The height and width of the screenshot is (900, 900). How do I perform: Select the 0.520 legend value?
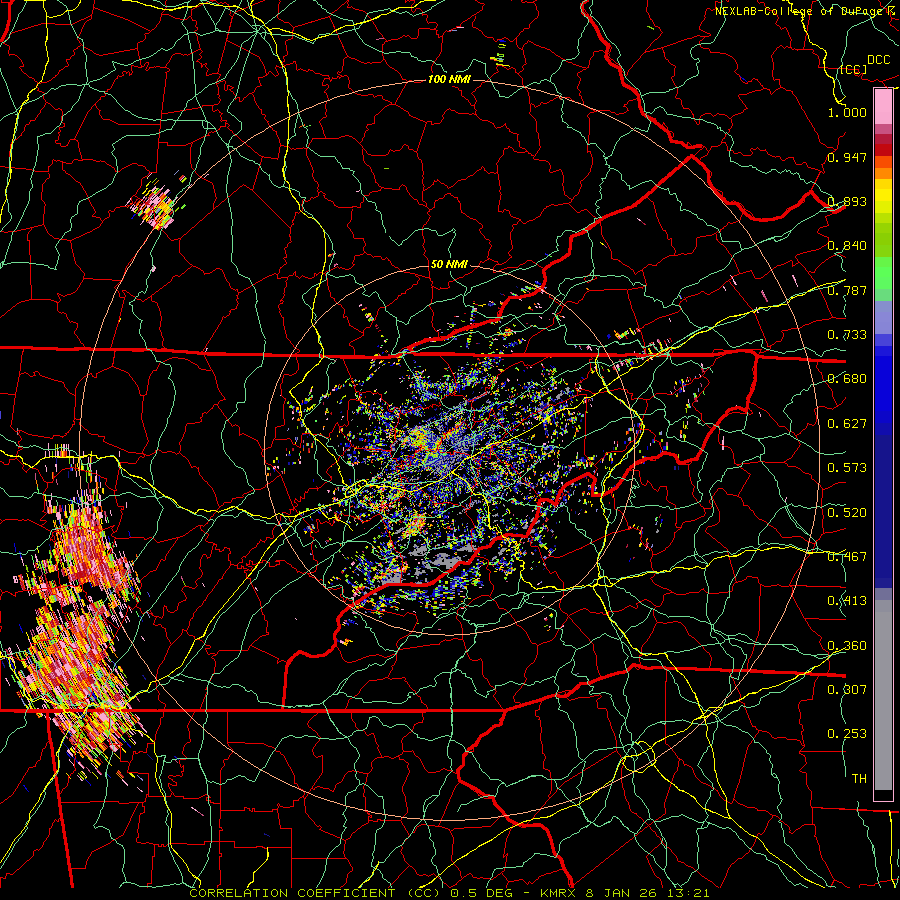pyautogui.click(x=847, y=513)
